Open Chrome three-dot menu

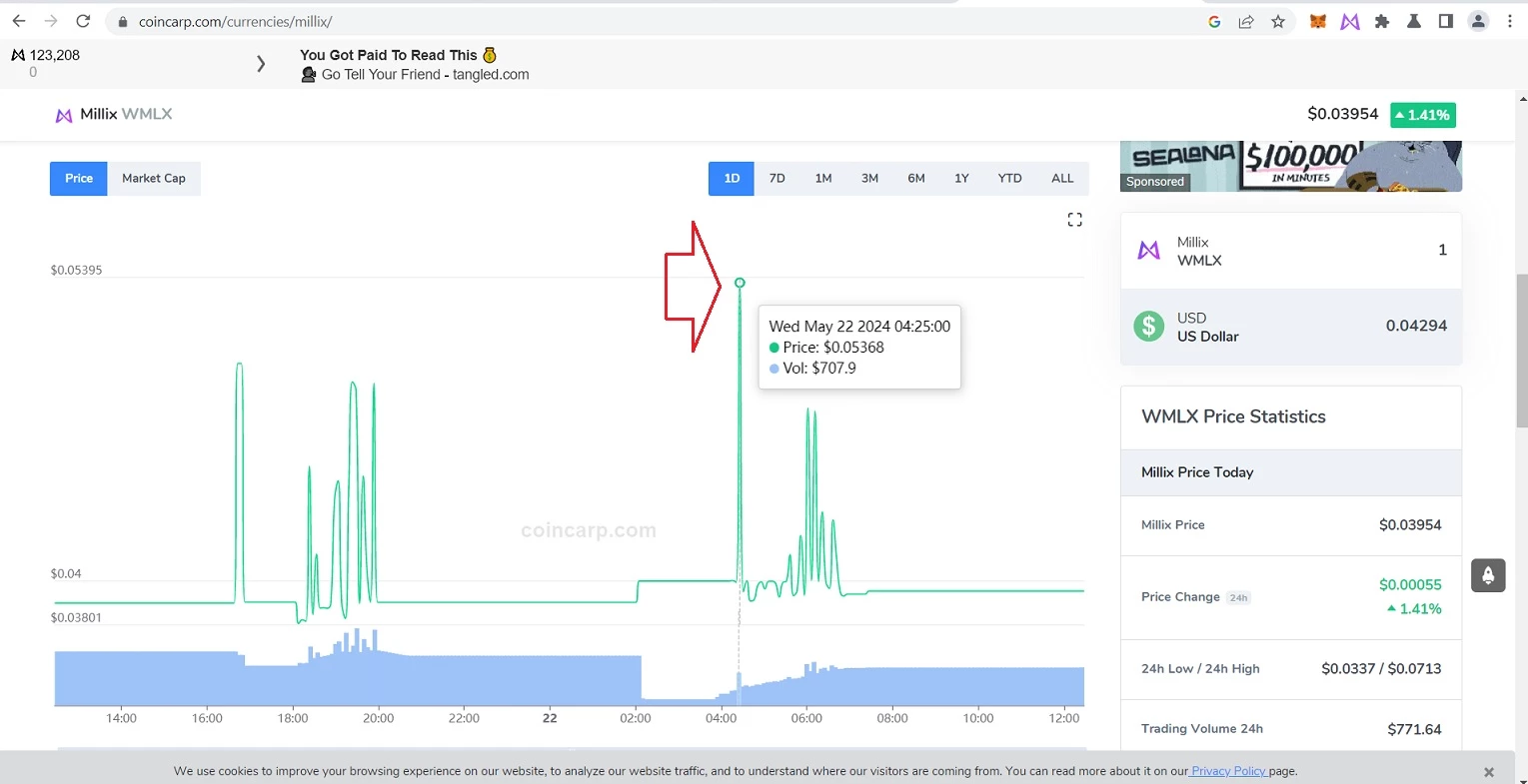[1510, 21]
